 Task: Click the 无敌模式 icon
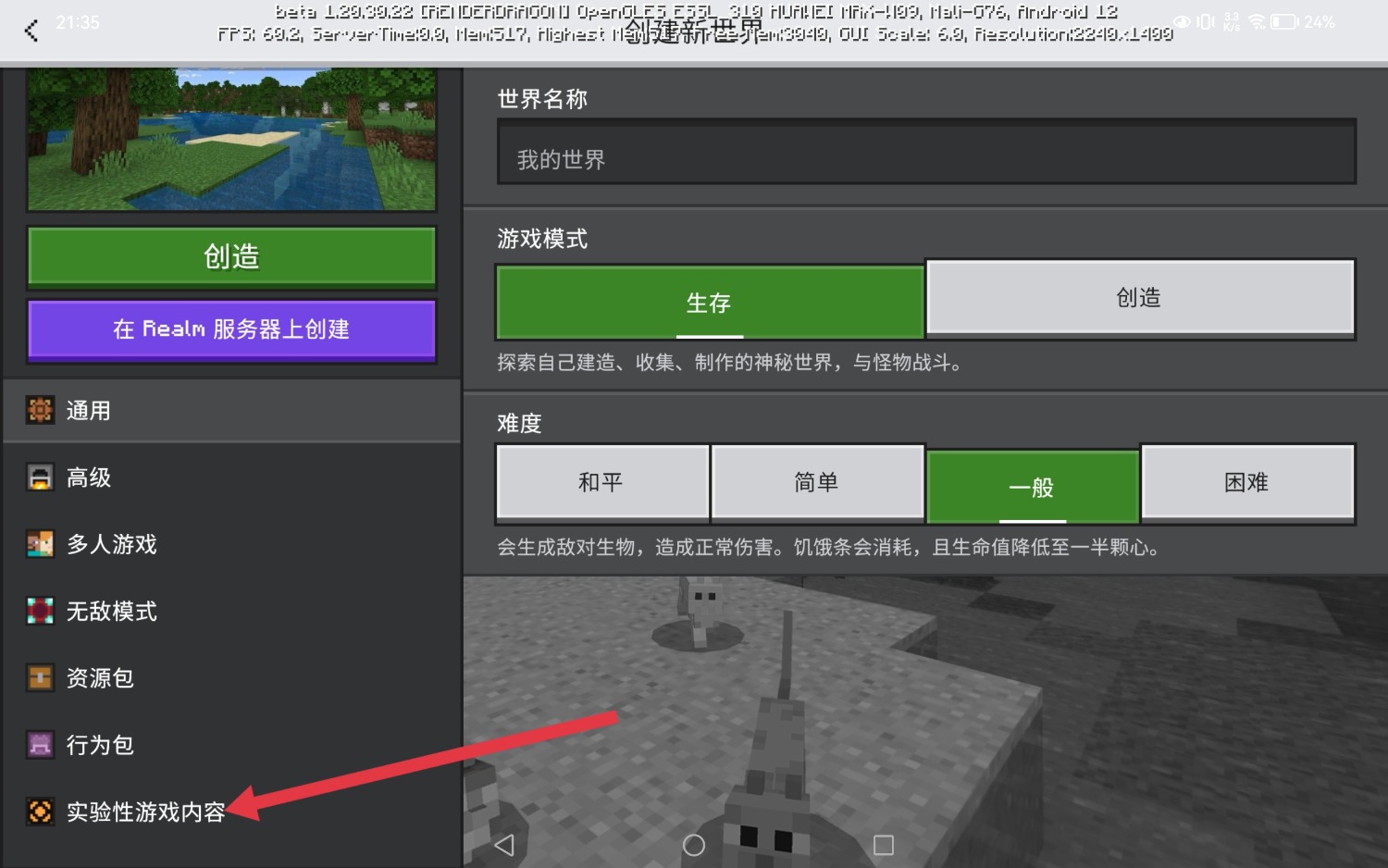[40, 611]
